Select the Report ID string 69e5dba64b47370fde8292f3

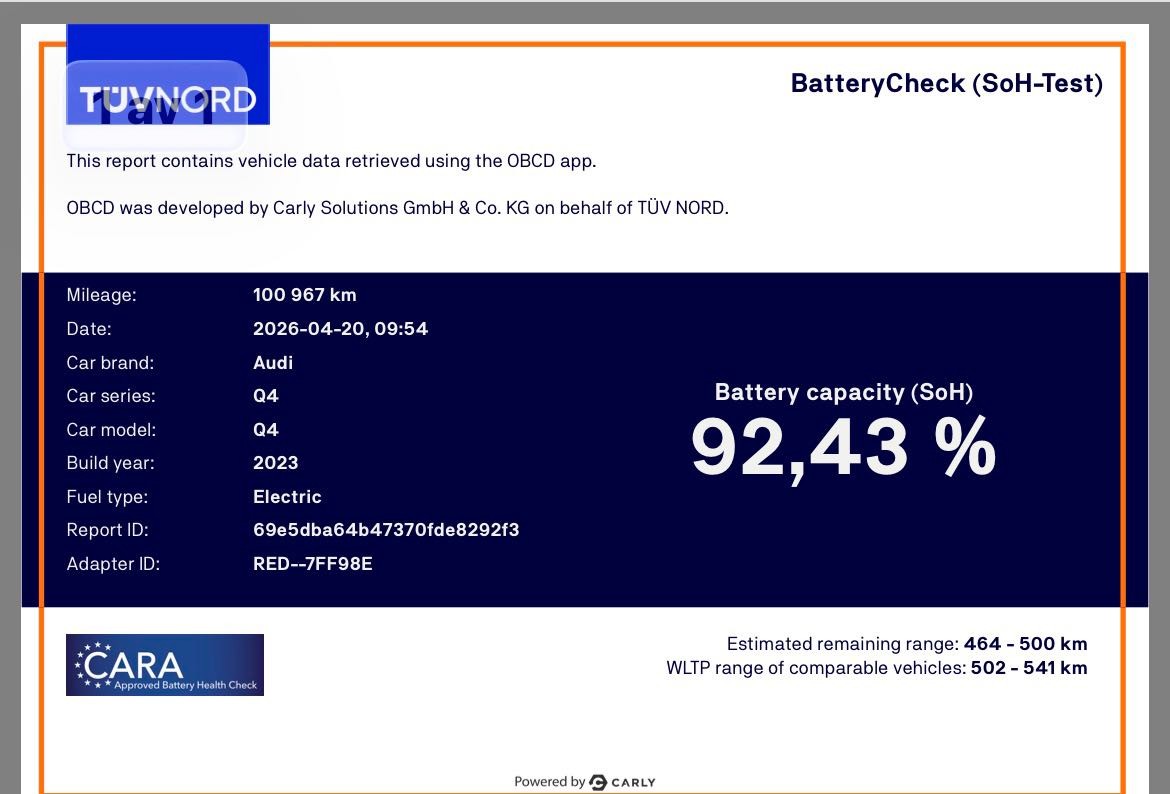[x=386, y=530]
